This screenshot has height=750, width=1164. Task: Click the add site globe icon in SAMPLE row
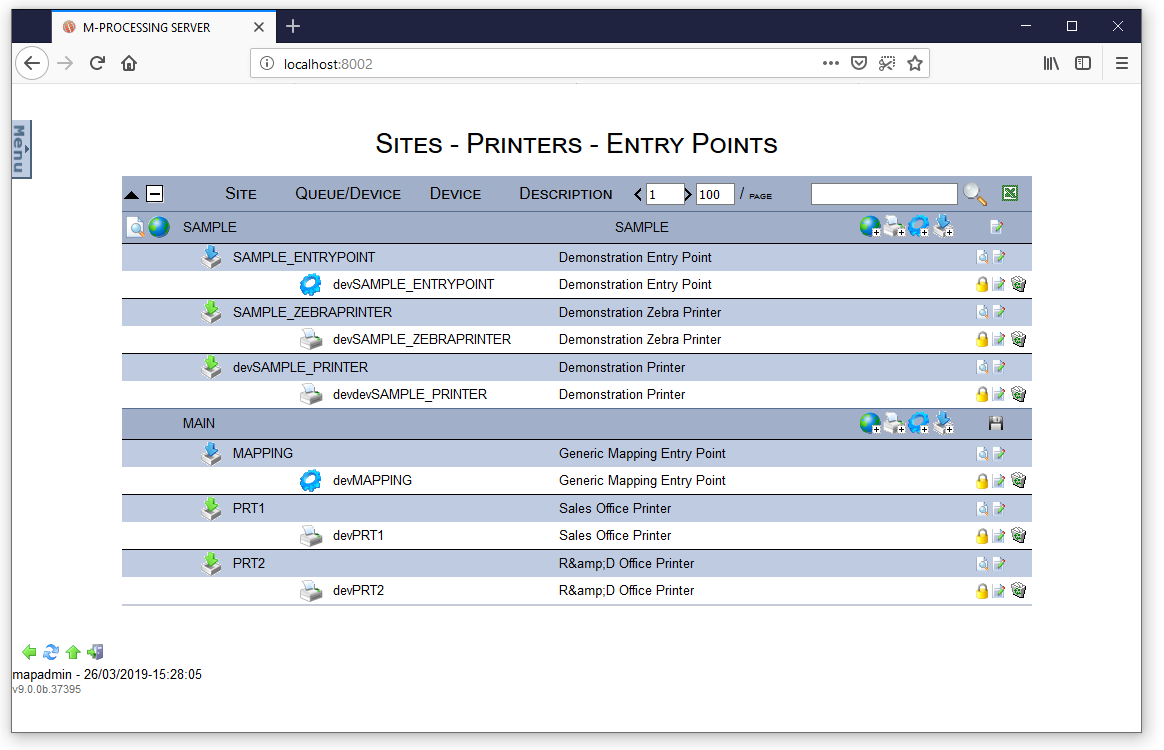coord(869,227)
